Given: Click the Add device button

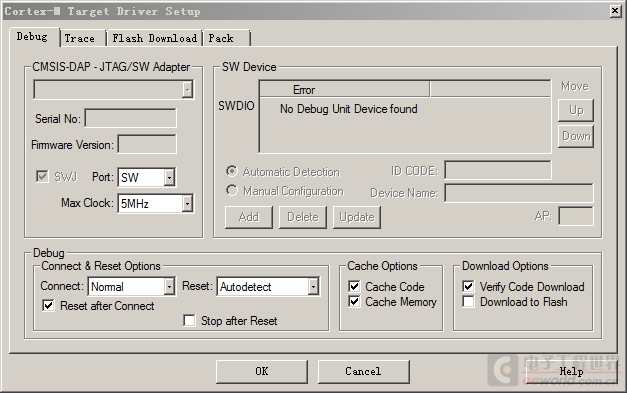Looking at the screenshot, I should pos(249,217).
